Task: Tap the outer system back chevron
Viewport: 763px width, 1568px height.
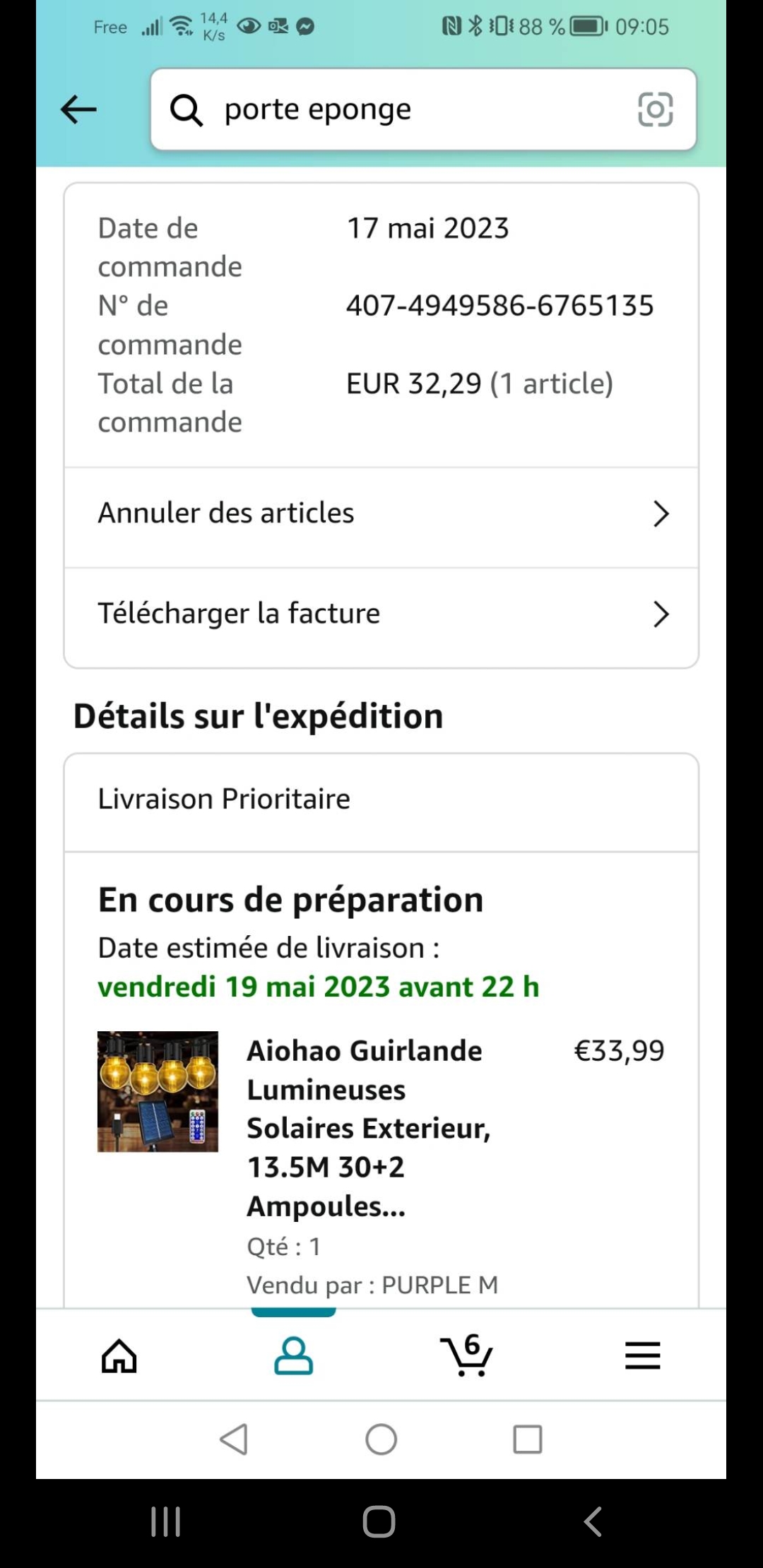Action: click(592, 1521)
